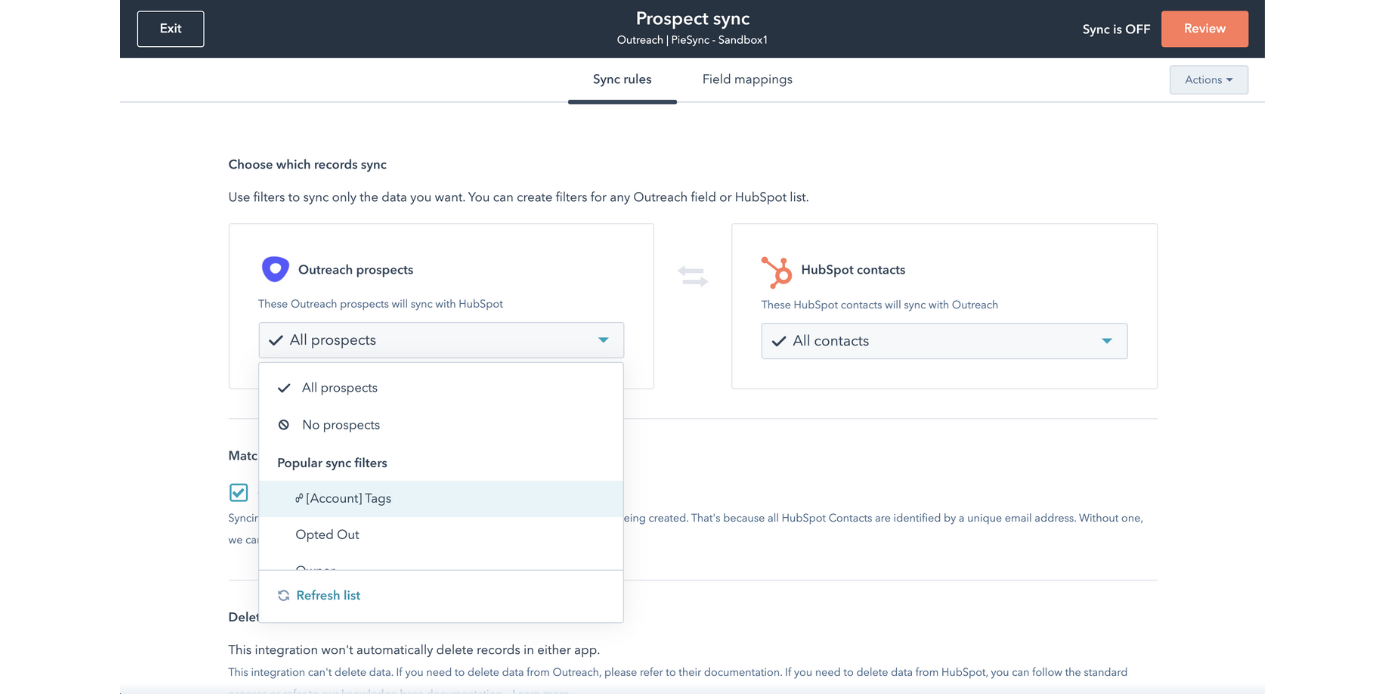Click the checkmark icon next to All prospects option
Image resolution: width=1376 pixels, height=700 pixels.
tap(284, 387)
